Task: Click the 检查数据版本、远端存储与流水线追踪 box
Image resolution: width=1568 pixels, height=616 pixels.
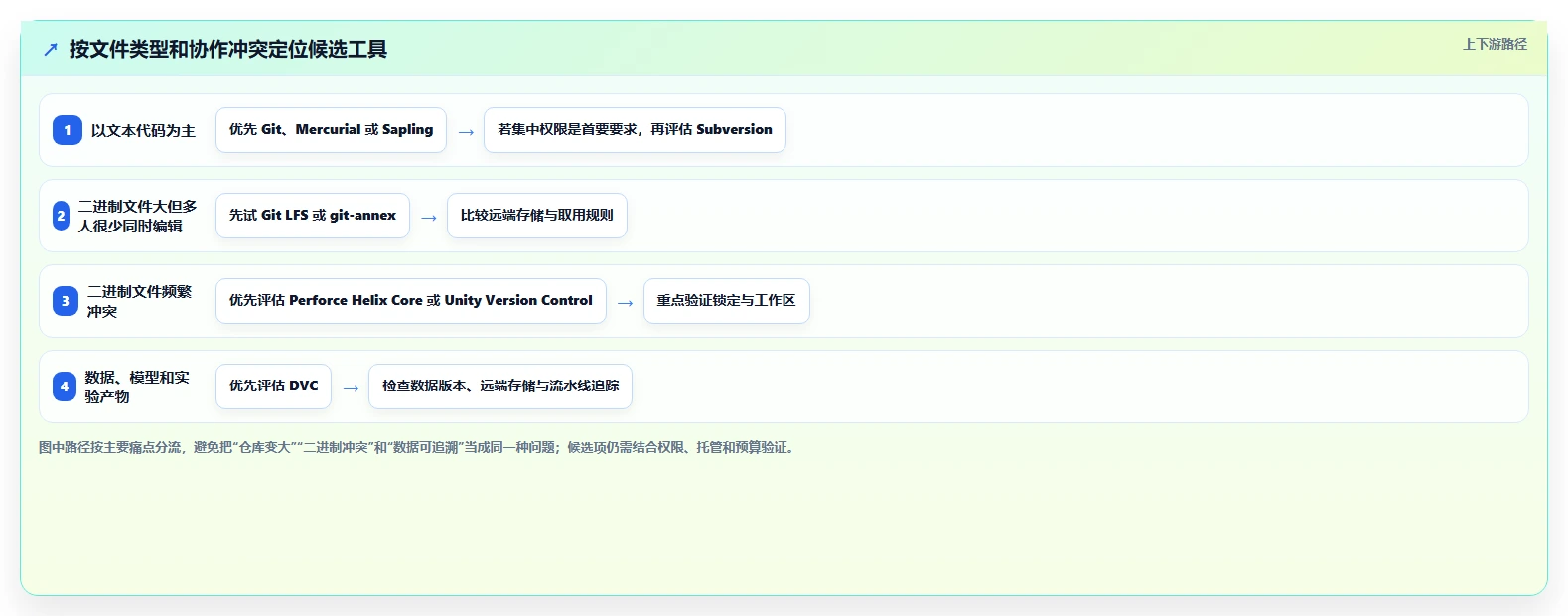Action: [500, 386]
